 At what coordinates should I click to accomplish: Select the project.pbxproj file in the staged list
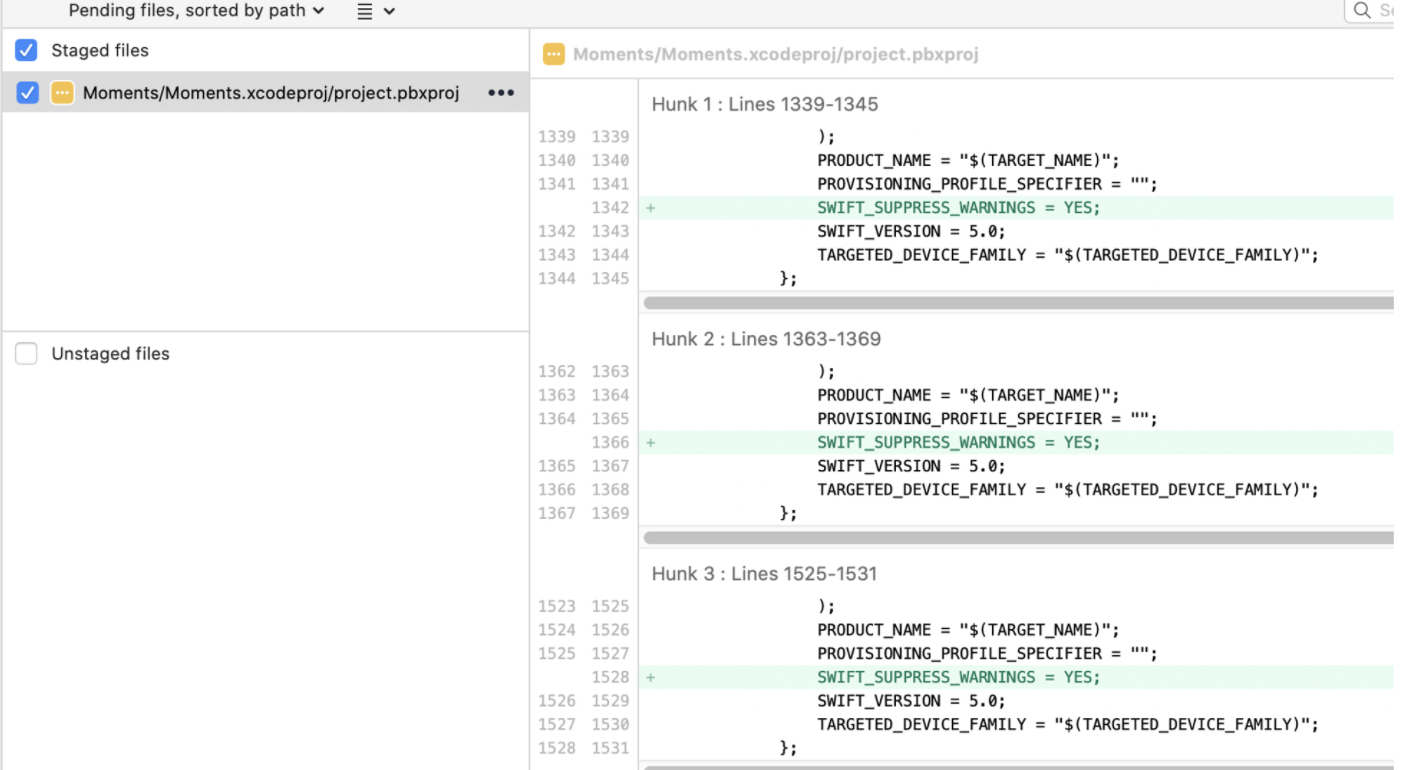click(270, 93)
